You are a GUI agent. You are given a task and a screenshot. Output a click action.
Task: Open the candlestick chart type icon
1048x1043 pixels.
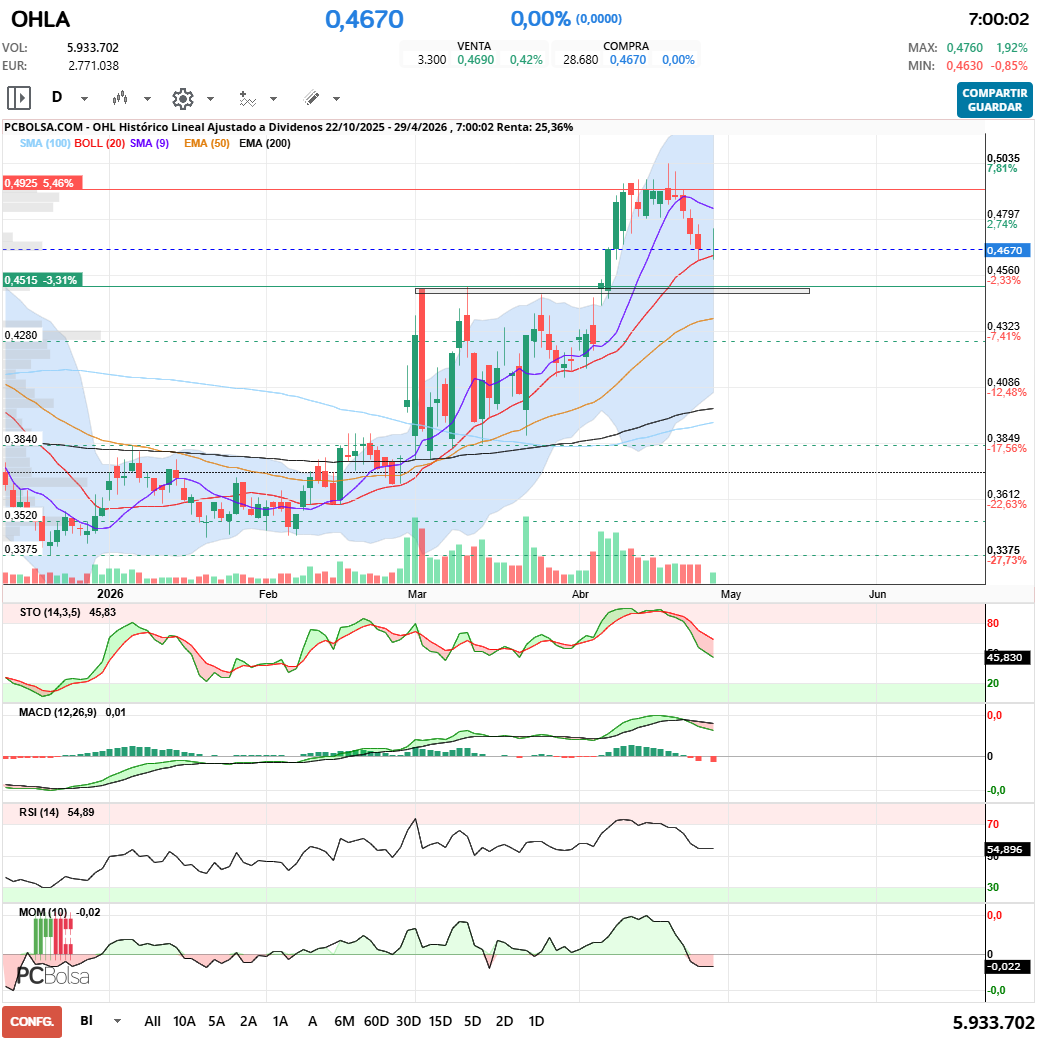120,98
